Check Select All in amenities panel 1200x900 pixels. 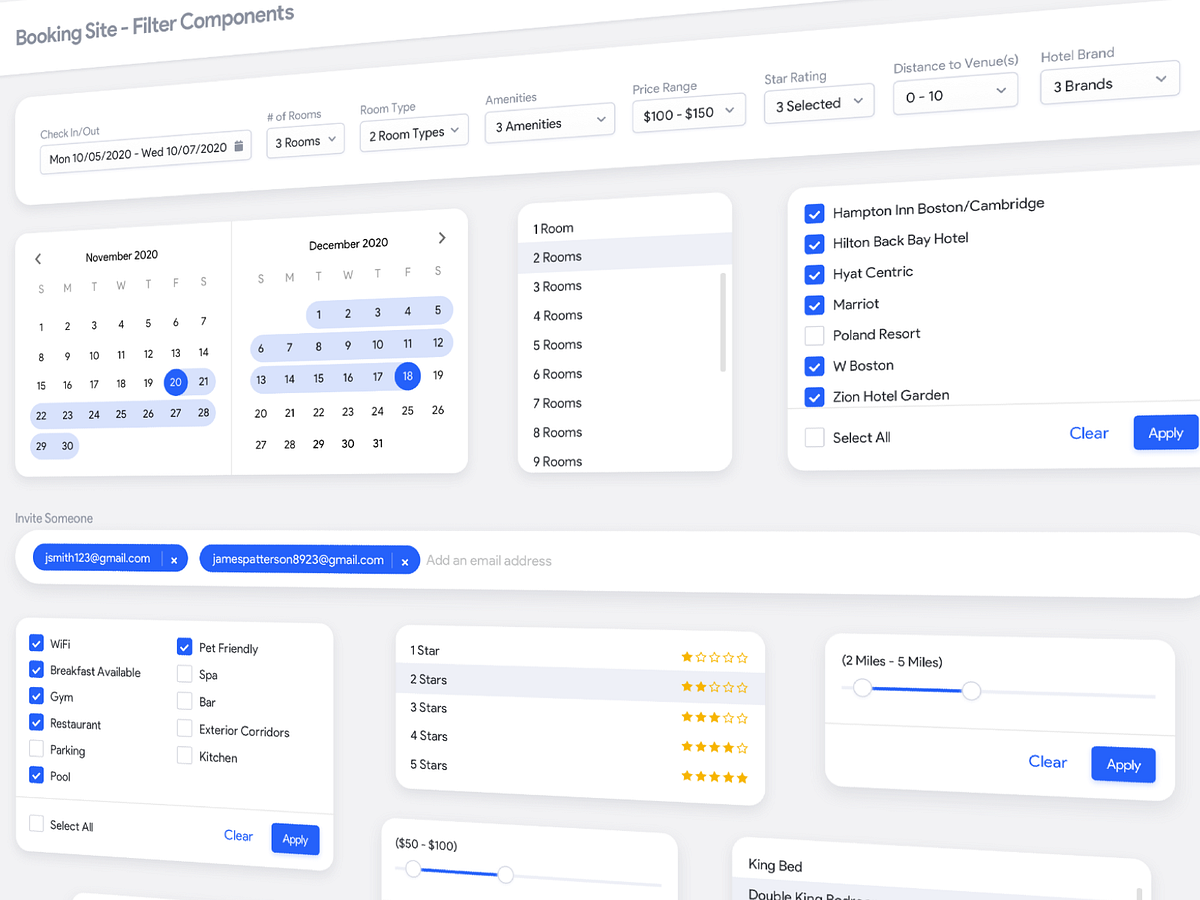point(36,824)
